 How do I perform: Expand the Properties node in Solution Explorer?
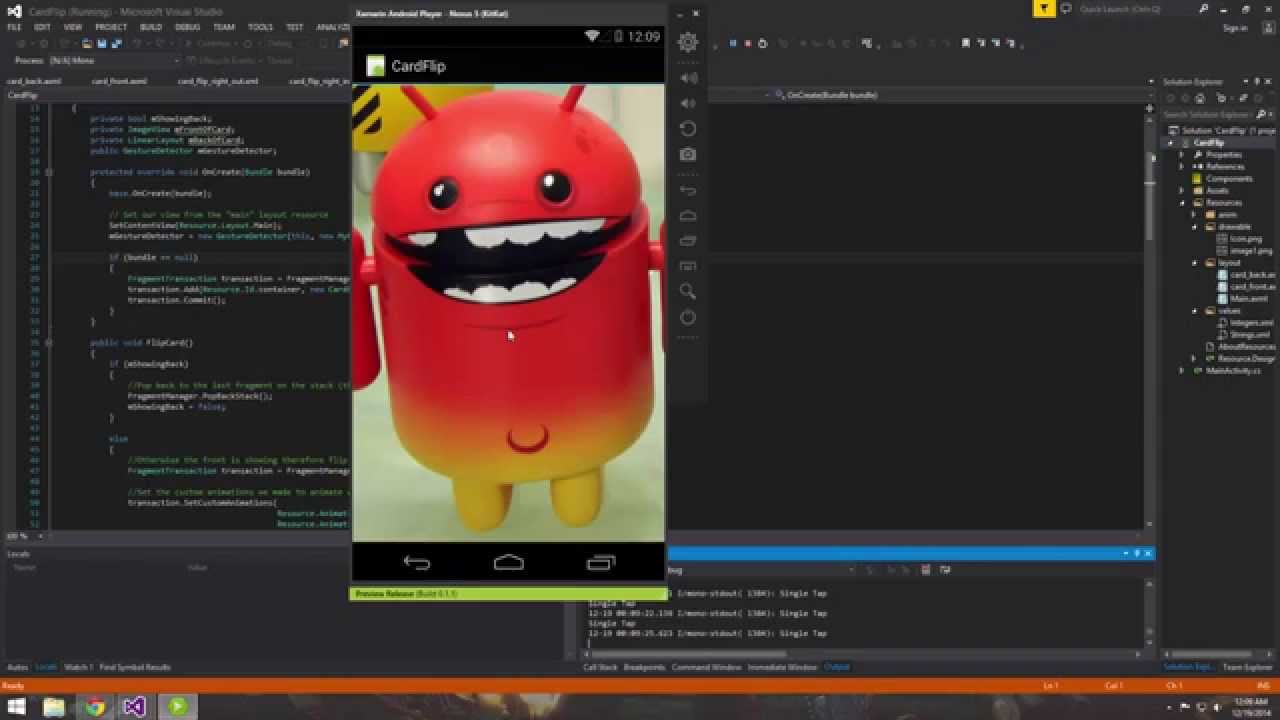pyautogui.click(x=1182, y=155)
